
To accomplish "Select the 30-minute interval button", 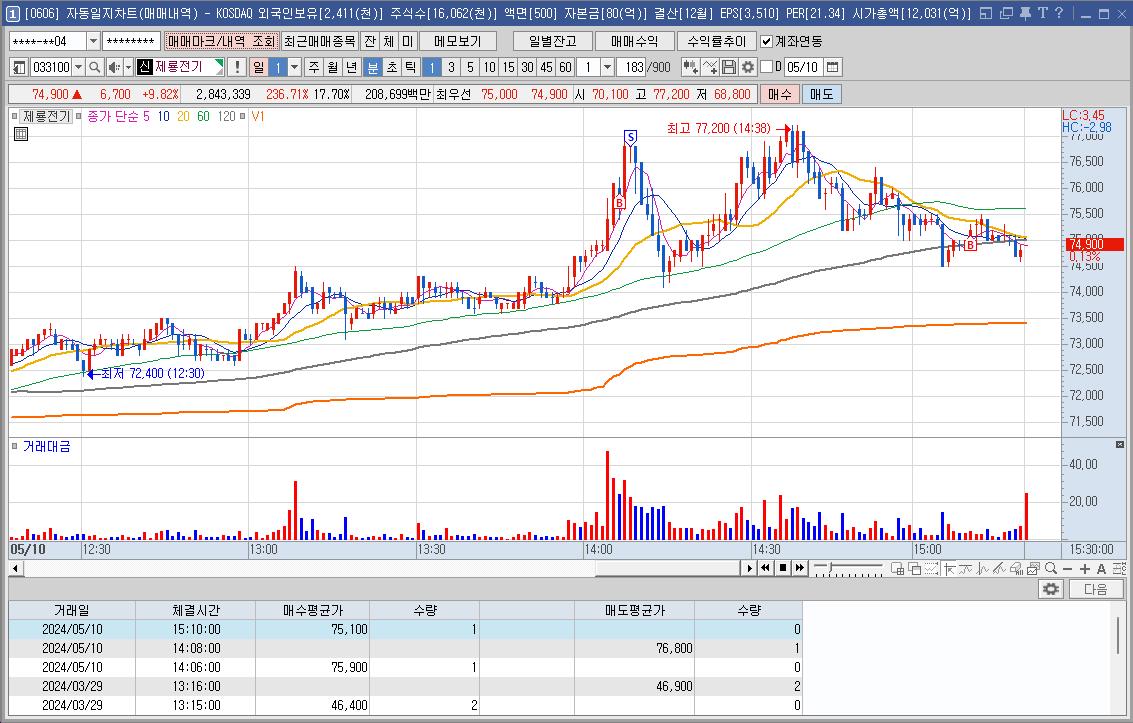I will coord(527,67).
